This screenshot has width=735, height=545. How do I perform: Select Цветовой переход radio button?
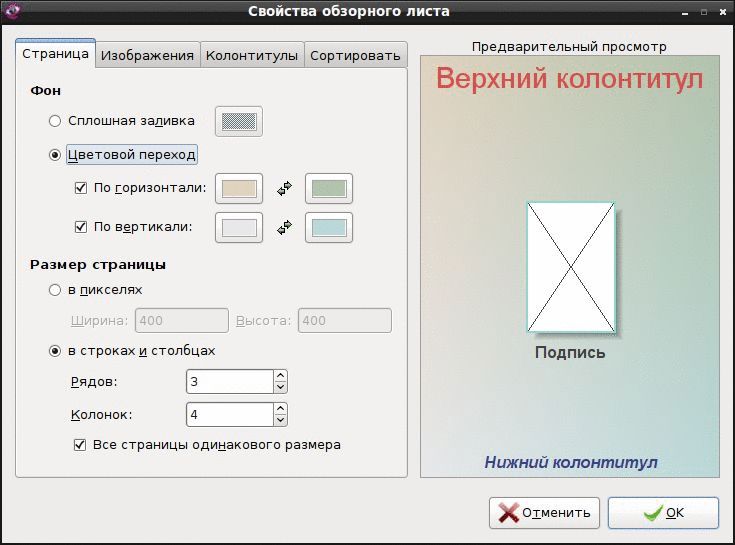pos(55,155)
